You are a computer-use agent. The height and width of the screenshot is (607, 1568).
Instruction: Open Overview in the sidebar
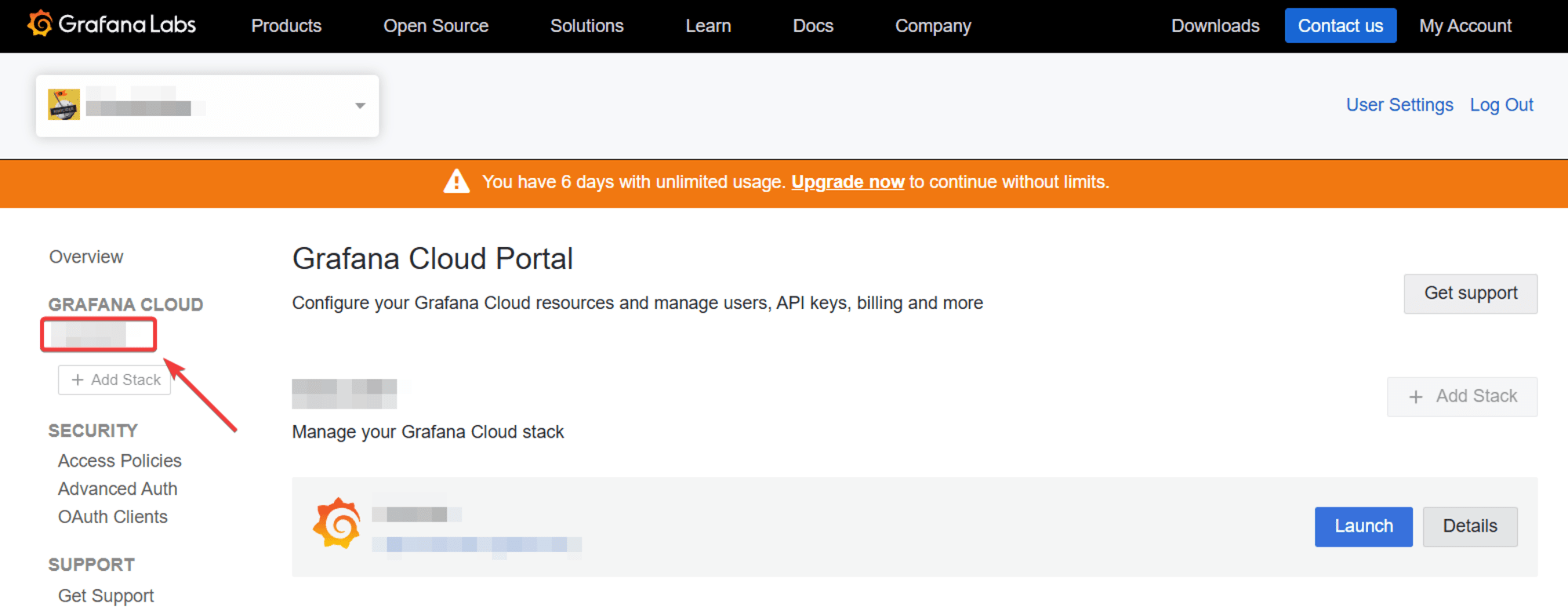86,257
